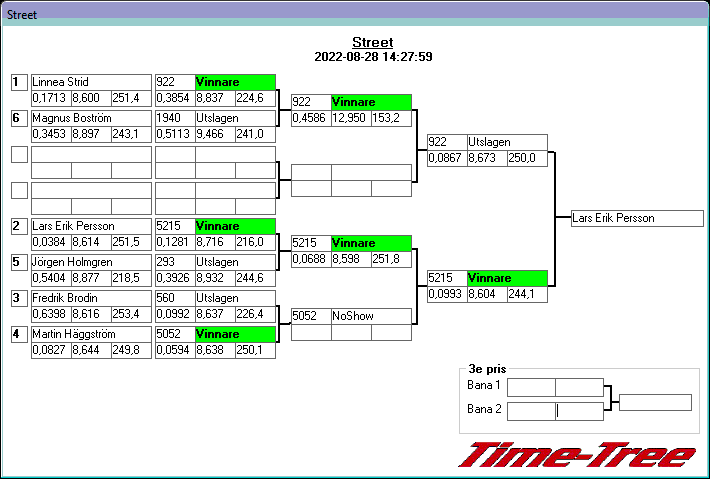Click the 253,4 speed cell
The width and height of the screenshot is (710, 479).
click(x=131, y=314)
